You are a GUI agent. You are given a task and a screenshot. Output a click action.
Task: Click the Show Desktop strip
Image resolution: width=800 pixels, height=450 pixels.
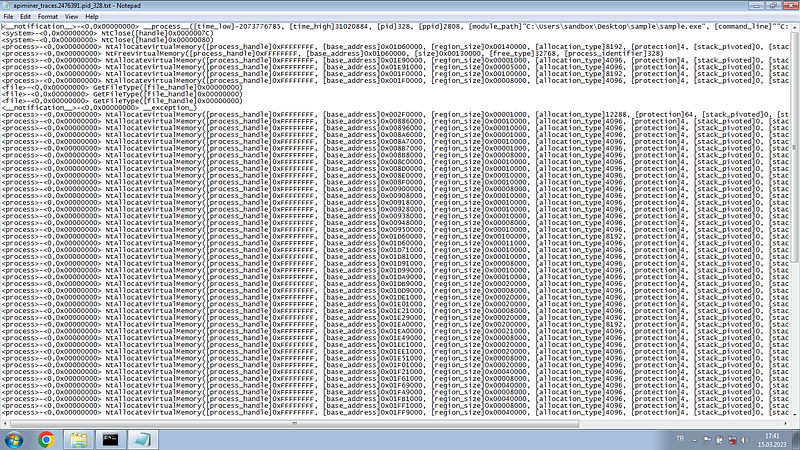796,440
